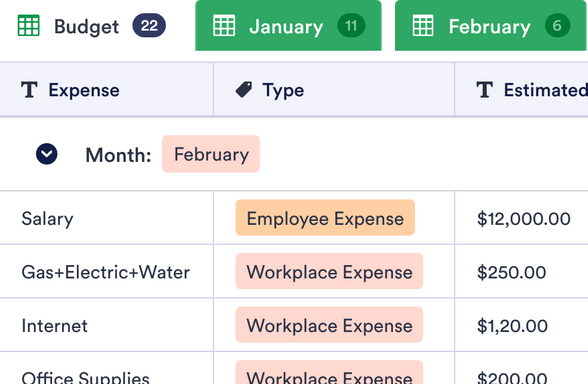Click the 11 count badge on January
The image size is (588, 384).
point(351,26)
